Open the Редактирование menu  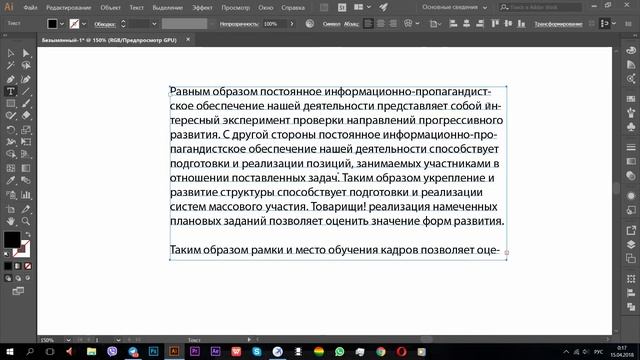coord(69,8)
